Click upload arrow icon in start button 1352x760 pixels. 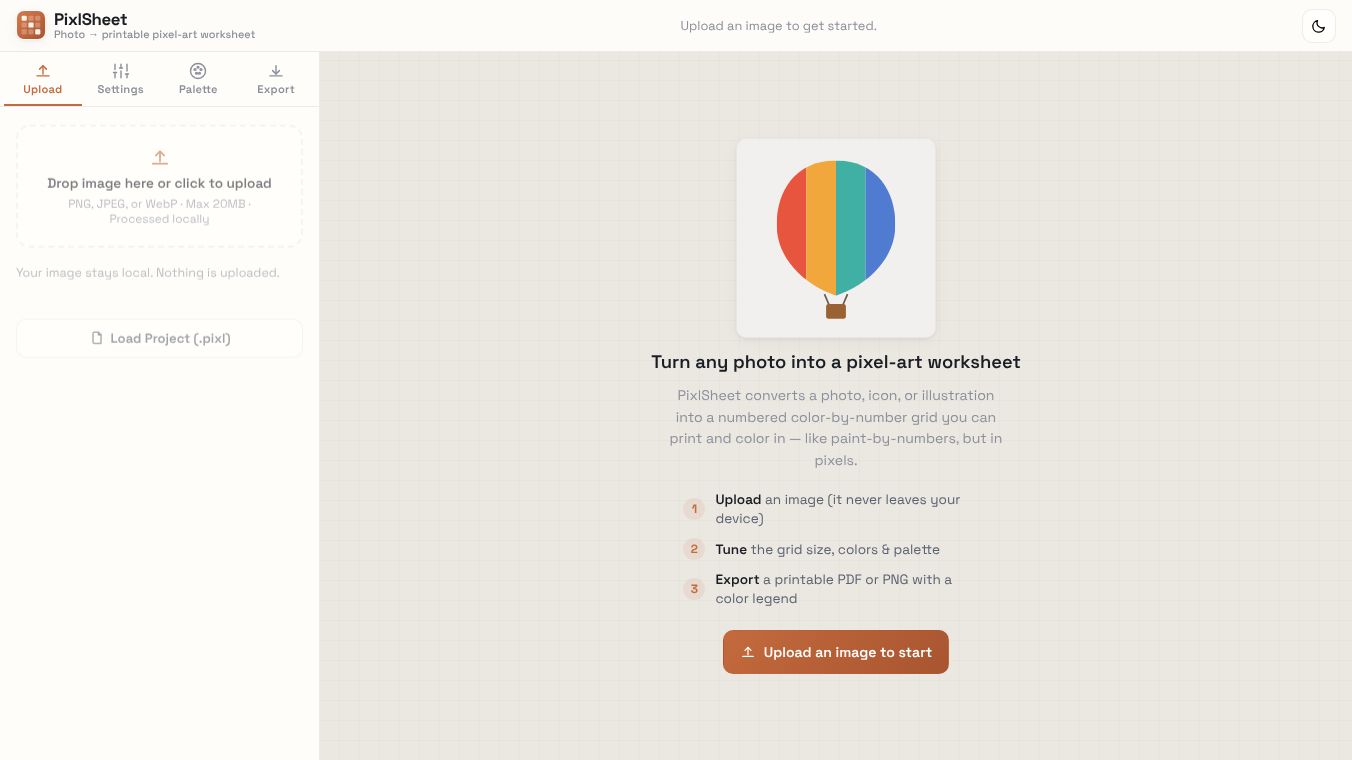coord(747,652)
